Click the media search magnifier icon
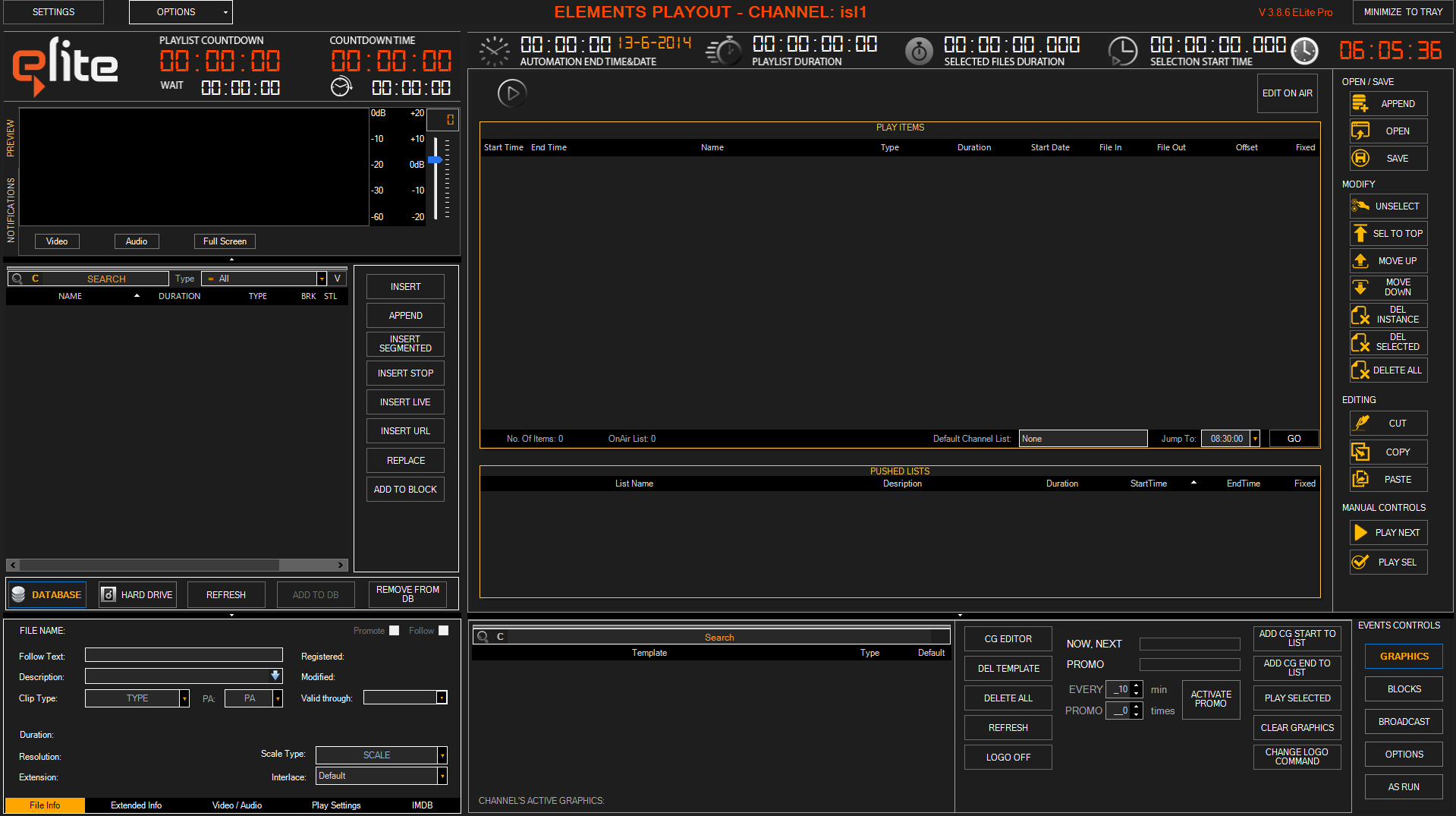Viewport: 1456px width, 816px height. point(17,279)
